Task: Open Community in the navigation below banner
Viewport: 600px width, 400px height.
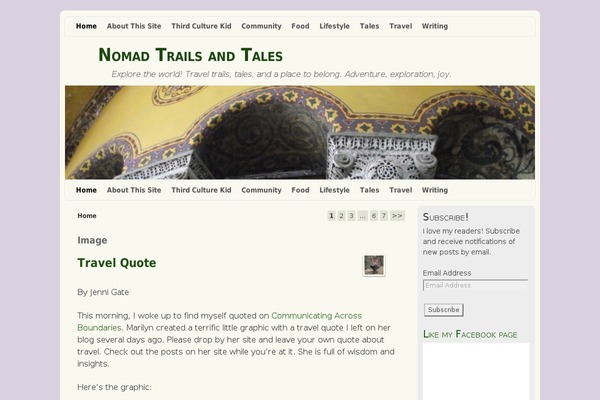Action: pyautogui.click(x=261, y=190)
